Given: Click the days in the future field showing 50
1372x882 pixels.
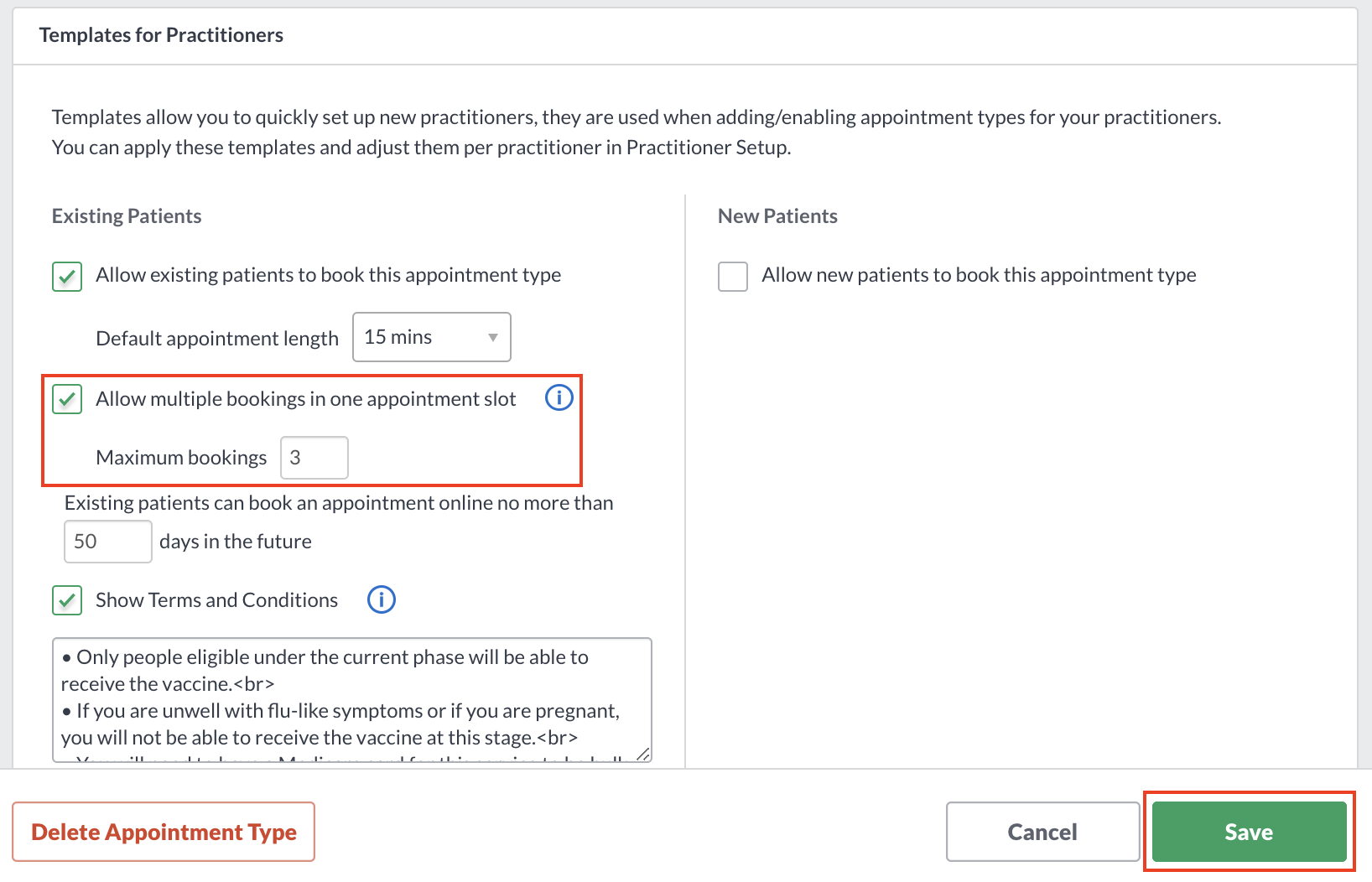Looking at the screenshot, I should (108, 542).
